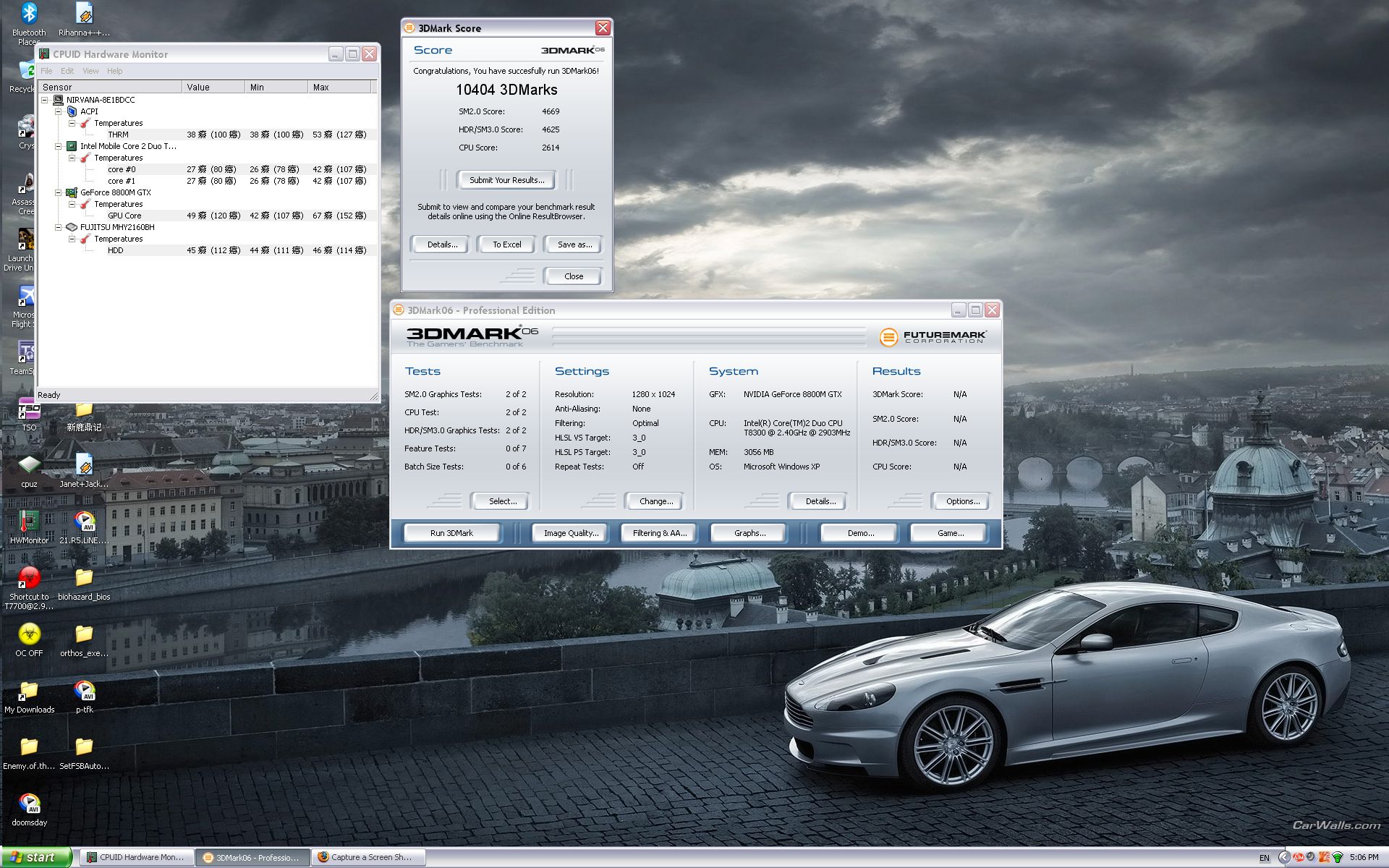Screen dimensions: 1389x868
Task: Click the Max column header
Action: point(340,87)
